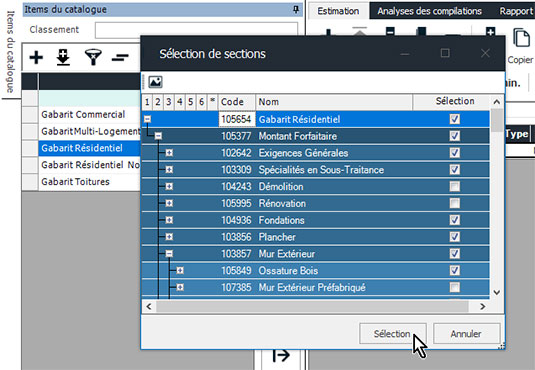
Task: Click the horizontal scrollbar right arrow
Action: 482,307
